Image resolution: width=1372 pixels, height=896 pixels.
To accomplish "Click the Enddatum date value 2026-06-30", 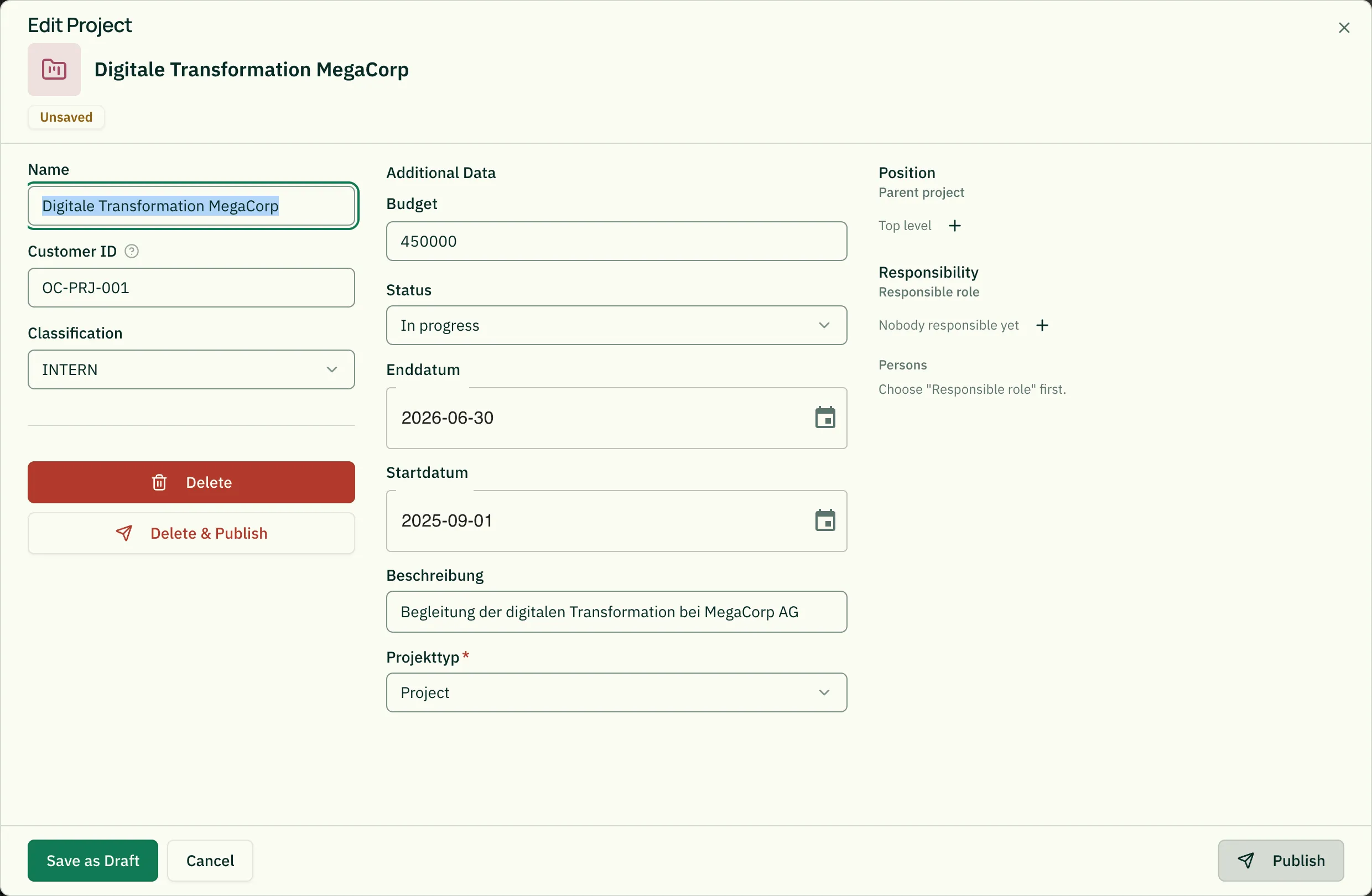I will [x=448, y=418].
